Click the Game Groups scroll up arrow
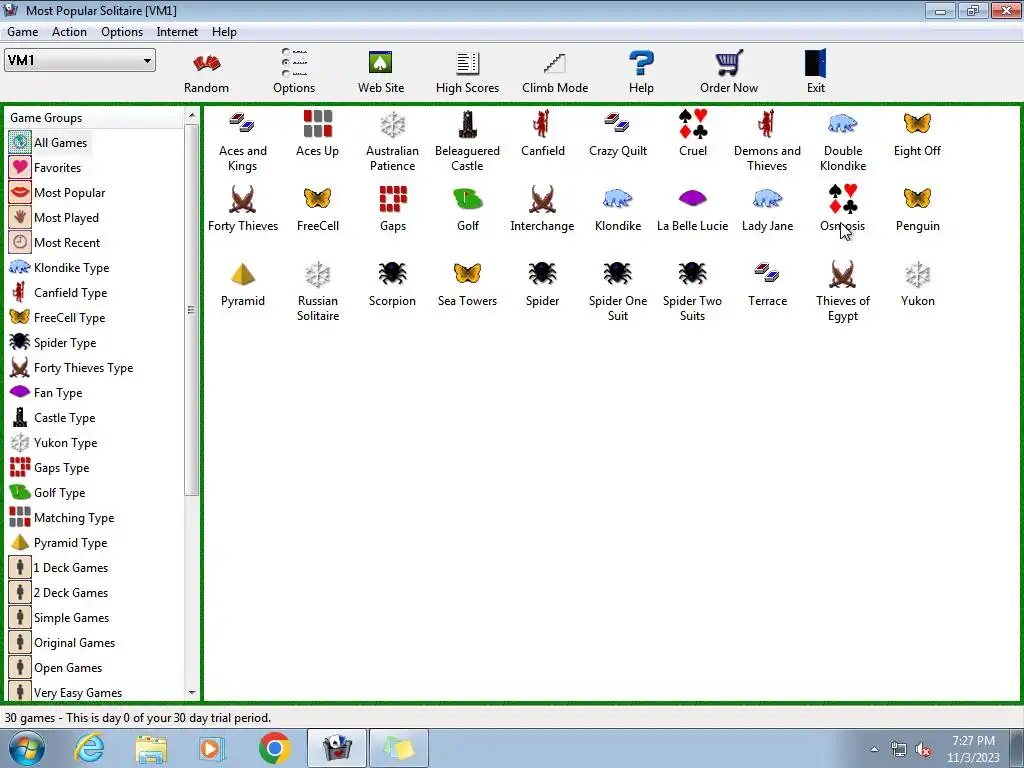Screen dimensions: 1024x768 tap(192, 116)
